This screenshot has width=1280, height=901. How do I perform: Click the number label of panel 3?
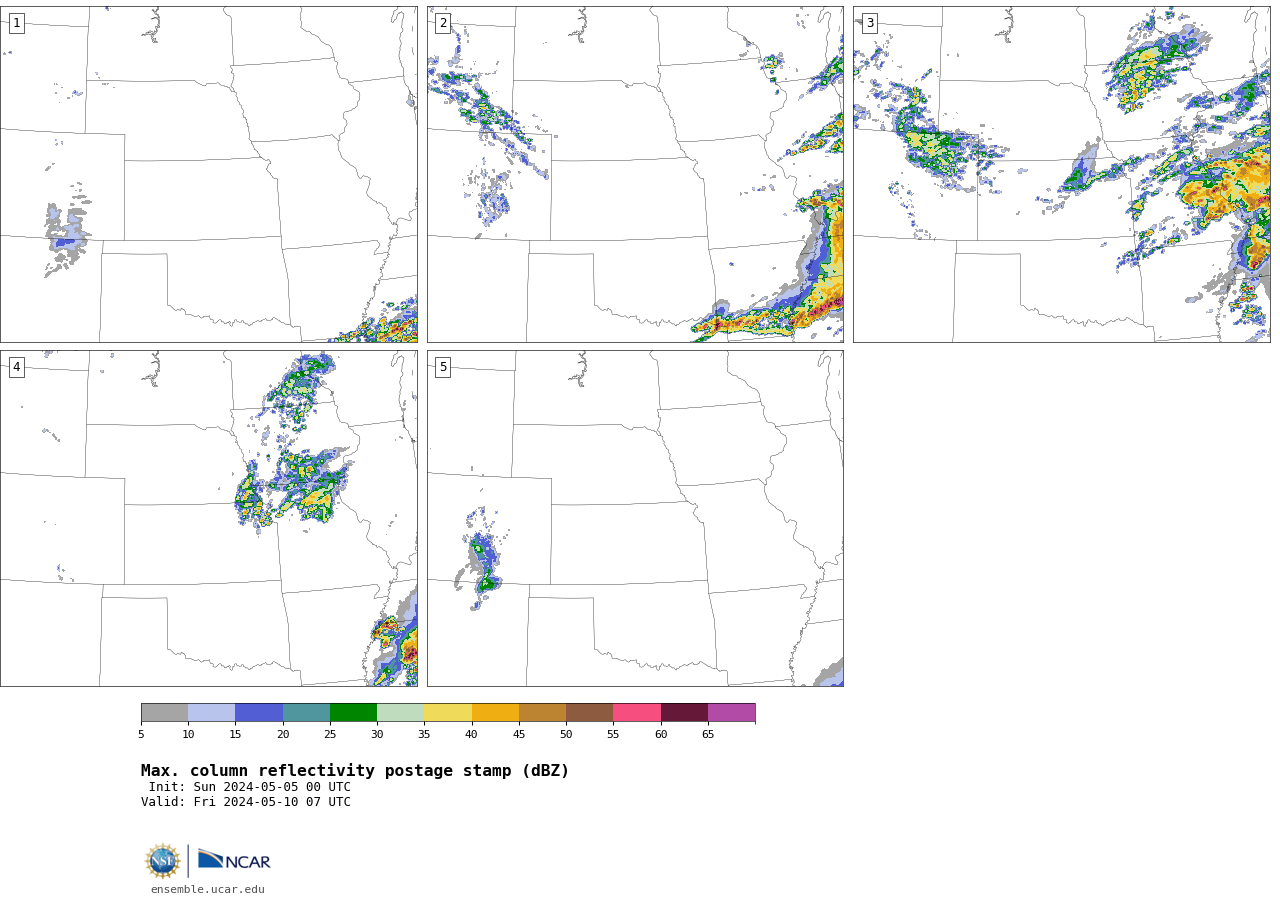(x=869, y=23)
